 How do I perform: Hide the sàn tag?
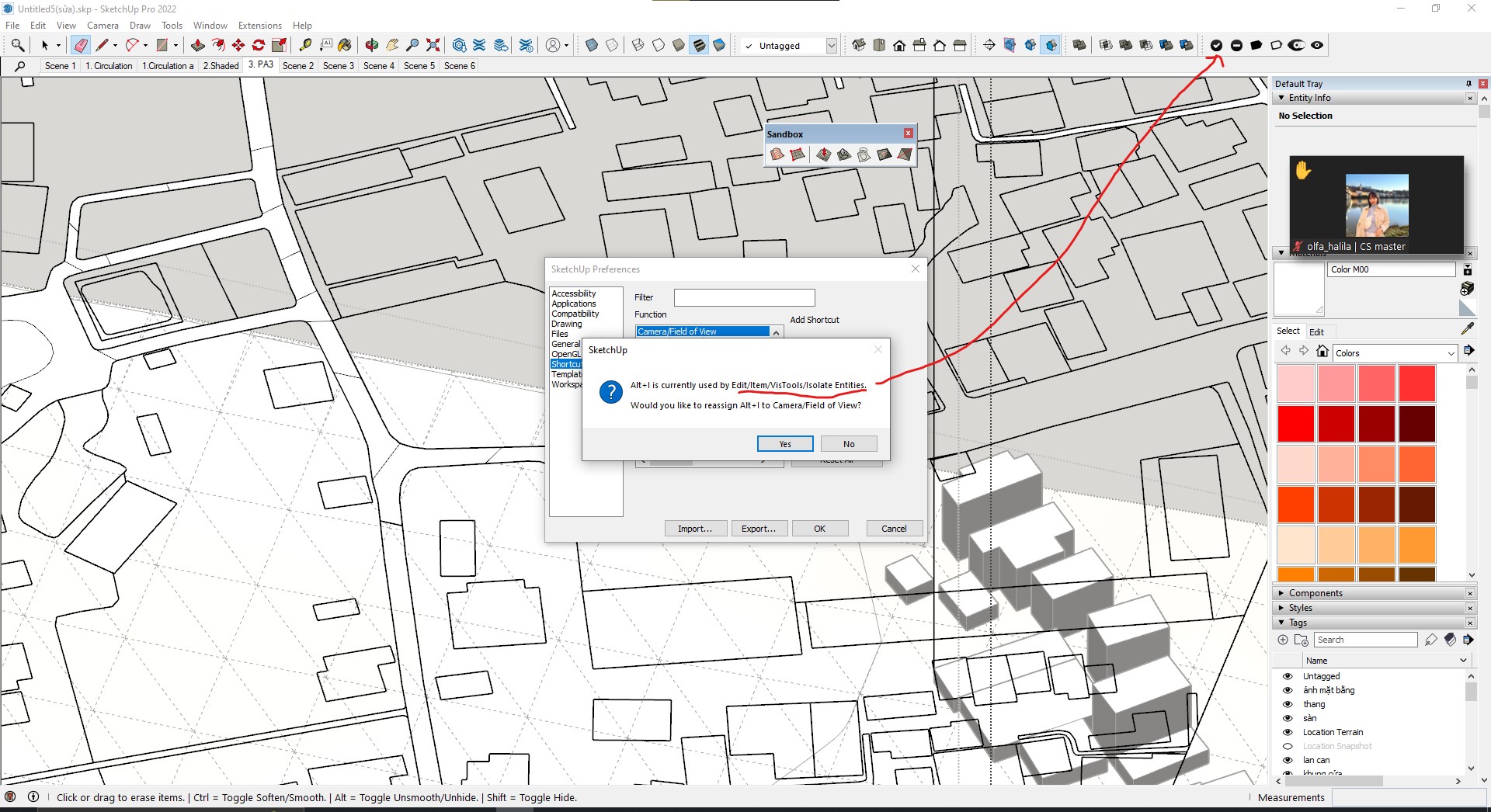coord(1288,718)
